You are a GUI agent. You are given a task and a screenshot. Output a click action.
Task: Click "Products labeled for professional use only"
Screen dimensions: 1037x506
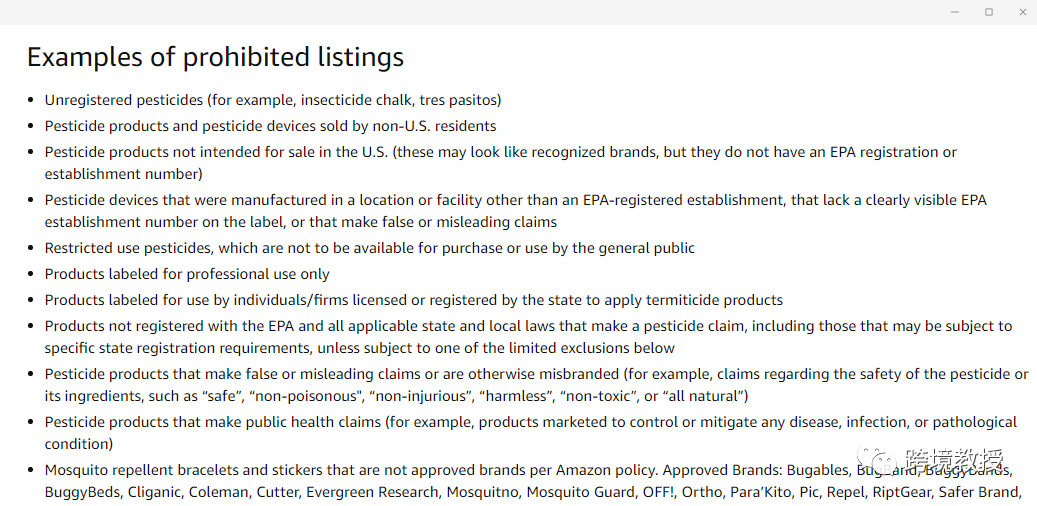(187, 274)
